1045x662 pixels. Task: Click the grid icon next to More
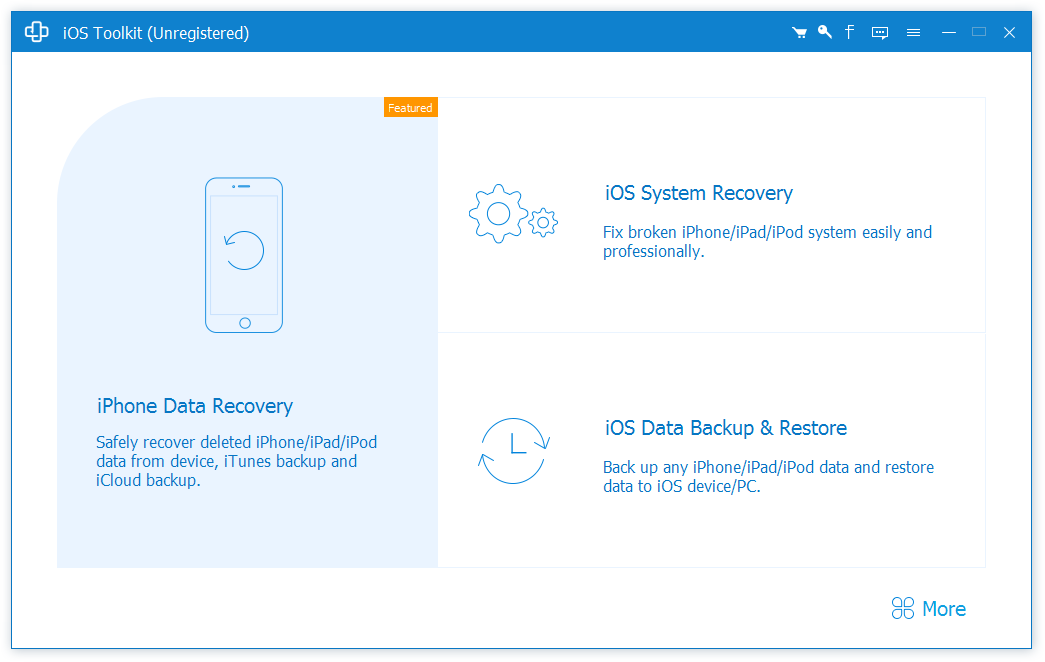pyautogui.click(x=901, y=608)
